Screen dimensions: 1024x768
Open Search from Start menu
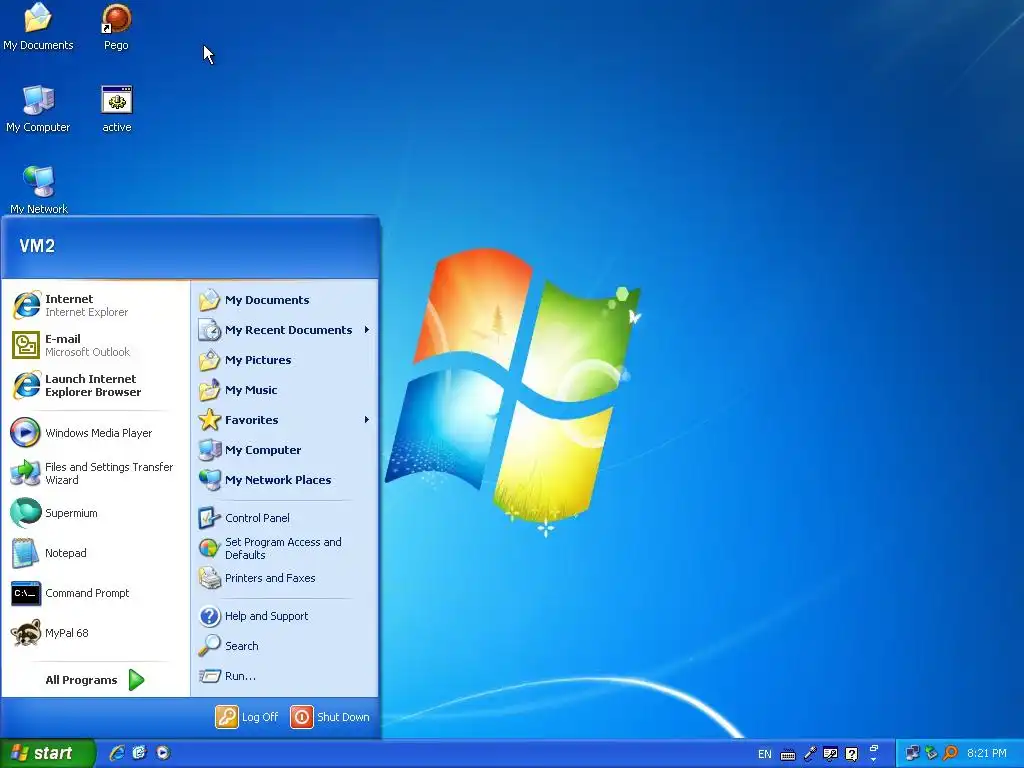pyautogui.click(x=285, y=646)
